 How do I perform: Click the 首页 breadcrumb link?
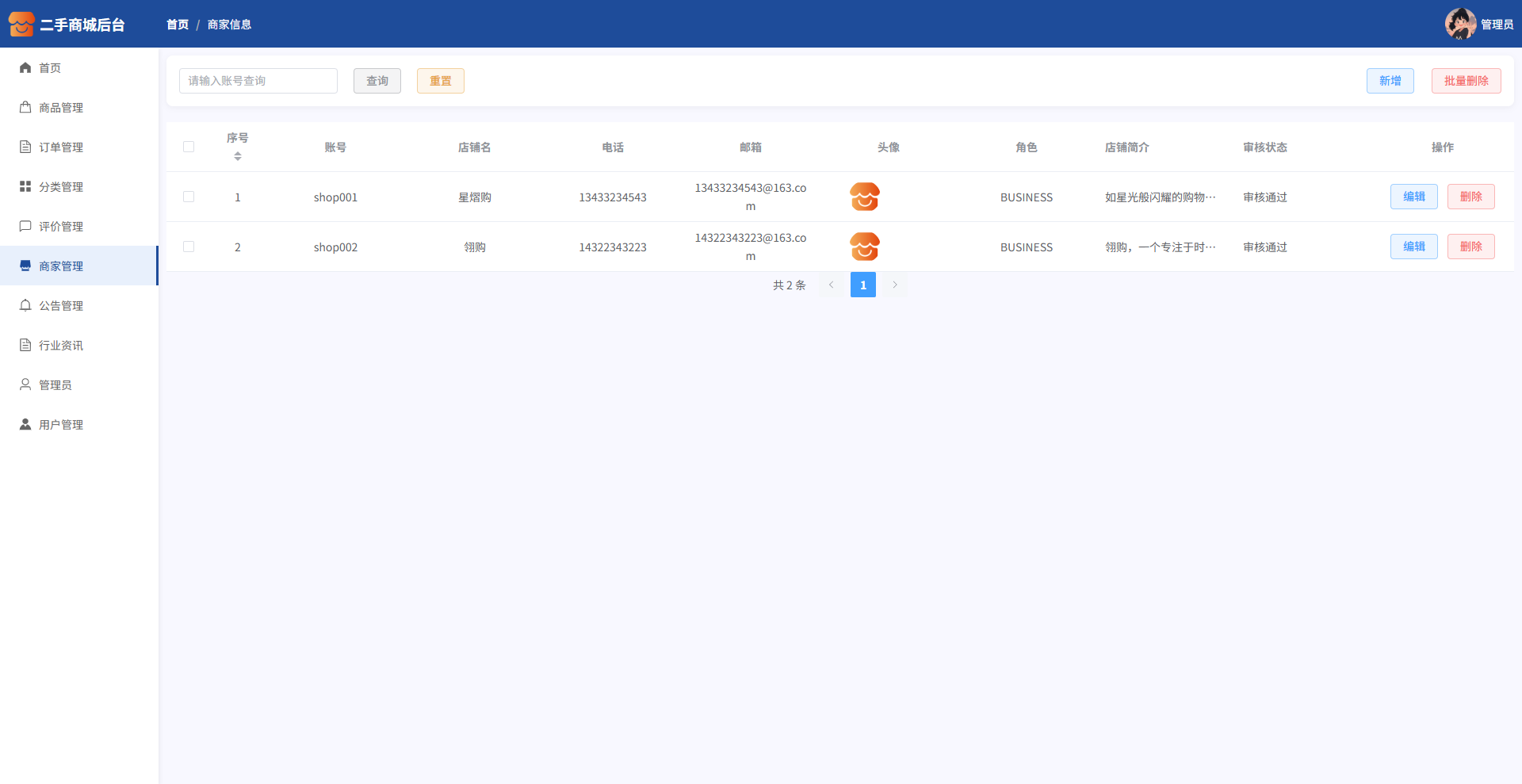pos(178,25)
